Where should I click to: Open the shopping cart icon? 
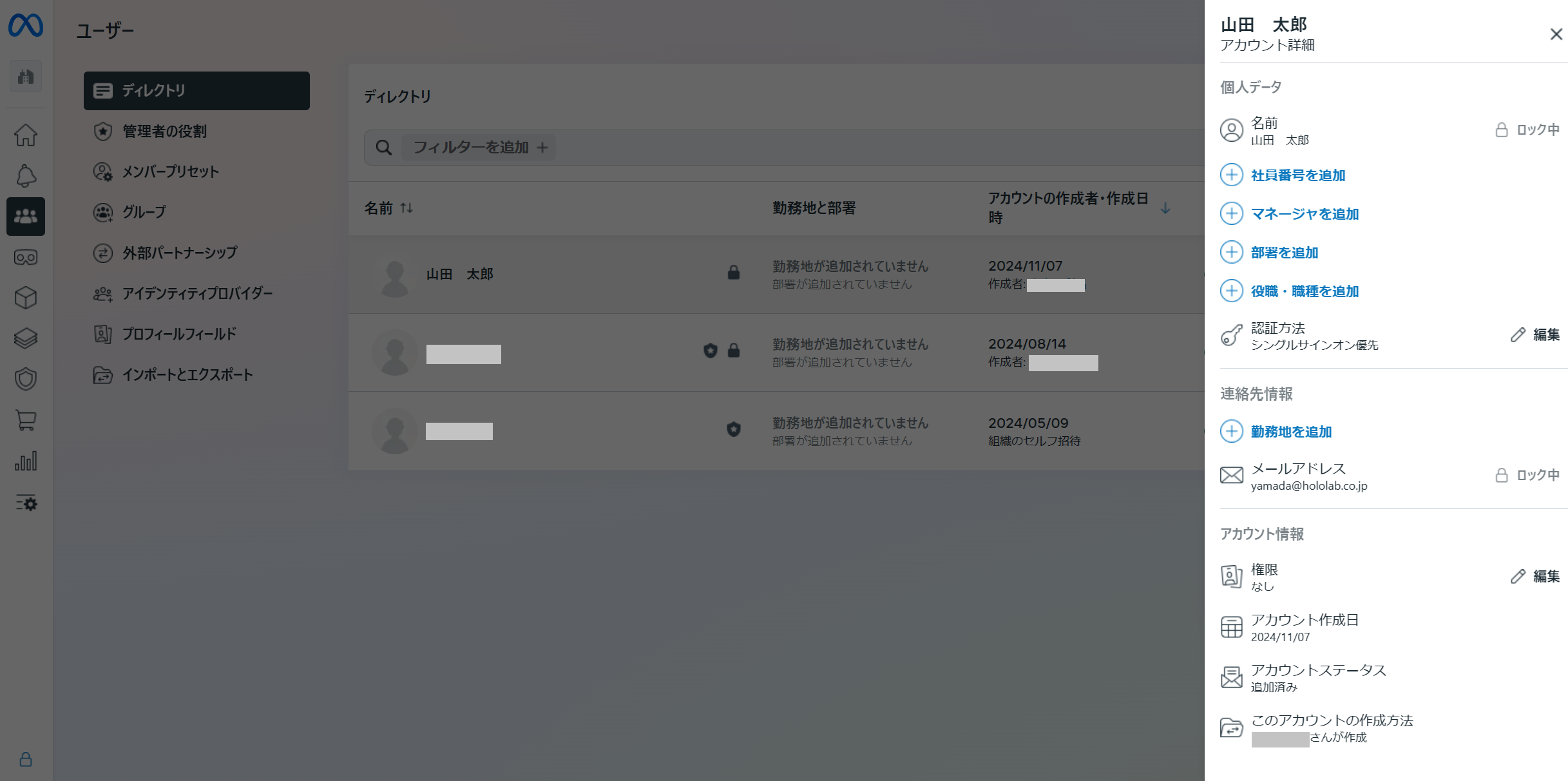(x=26, y=420)
